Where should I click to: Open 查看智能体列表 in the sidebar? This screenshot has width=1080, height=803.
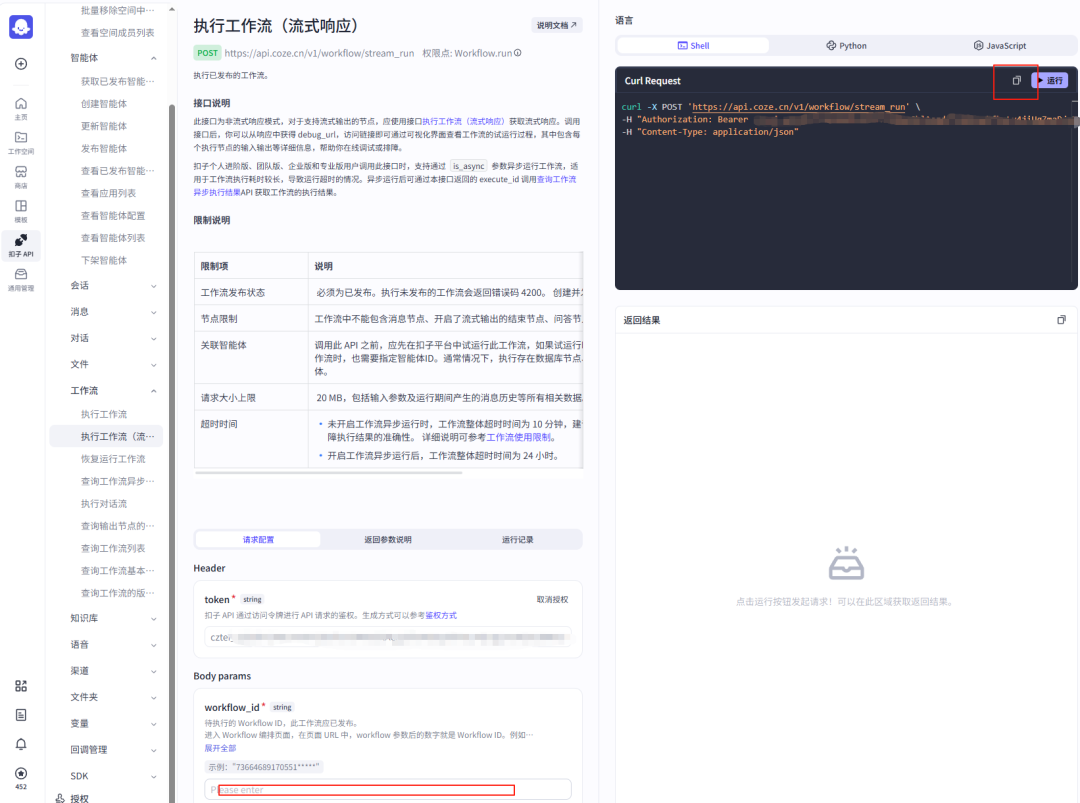pos(113,238)
